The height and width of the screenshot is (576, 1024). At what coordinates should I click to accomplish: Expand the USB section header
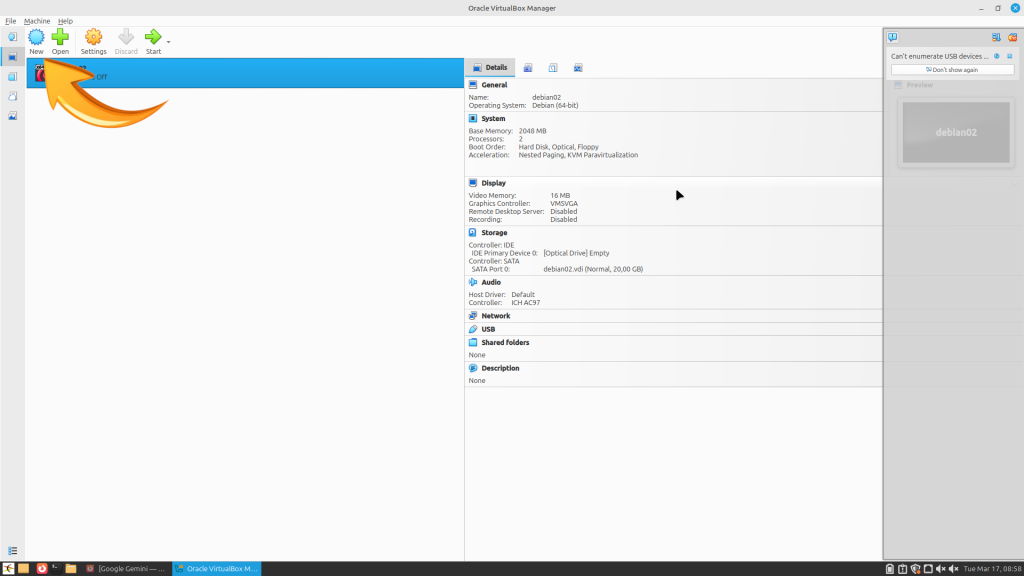pos(488,329)
